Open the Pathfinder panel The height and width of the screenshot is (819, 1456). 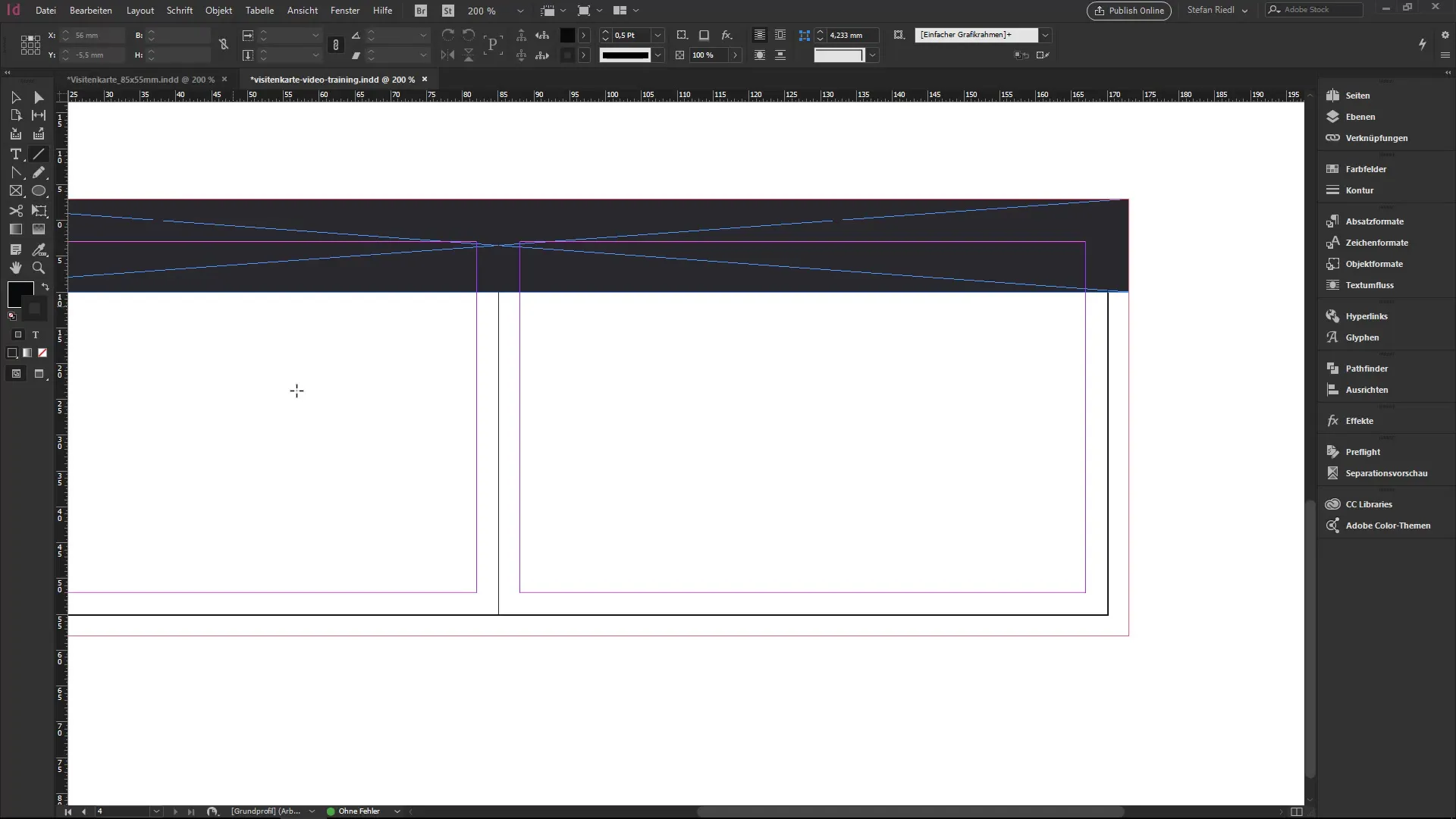coord(1367,369)
